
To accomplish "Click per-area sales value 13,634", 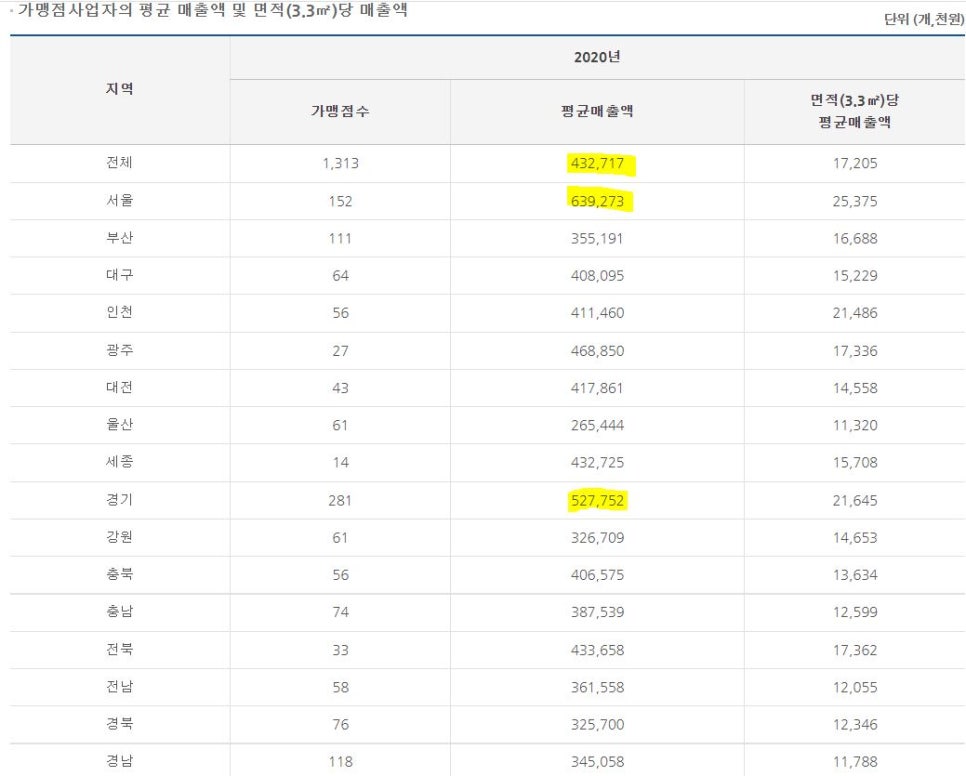I will (854, 575).
